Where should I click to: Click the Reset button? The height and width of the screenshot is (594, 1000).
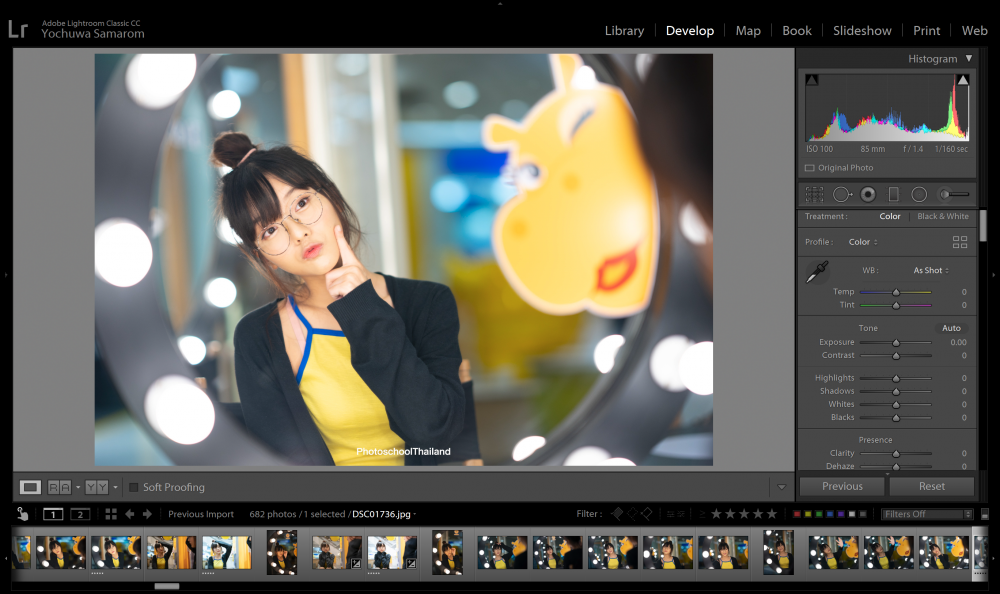[x=932, y=486]
